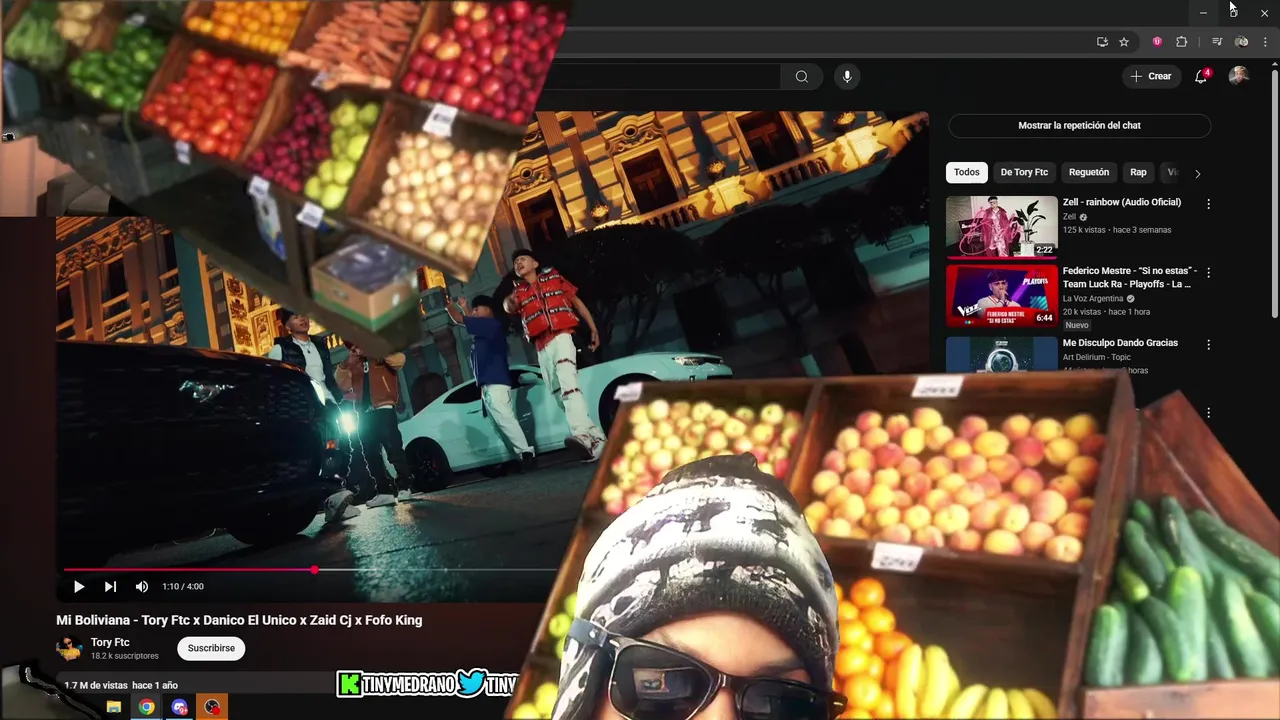
Task: Select the Reguetón filter chip
Action: point(1089,172)
